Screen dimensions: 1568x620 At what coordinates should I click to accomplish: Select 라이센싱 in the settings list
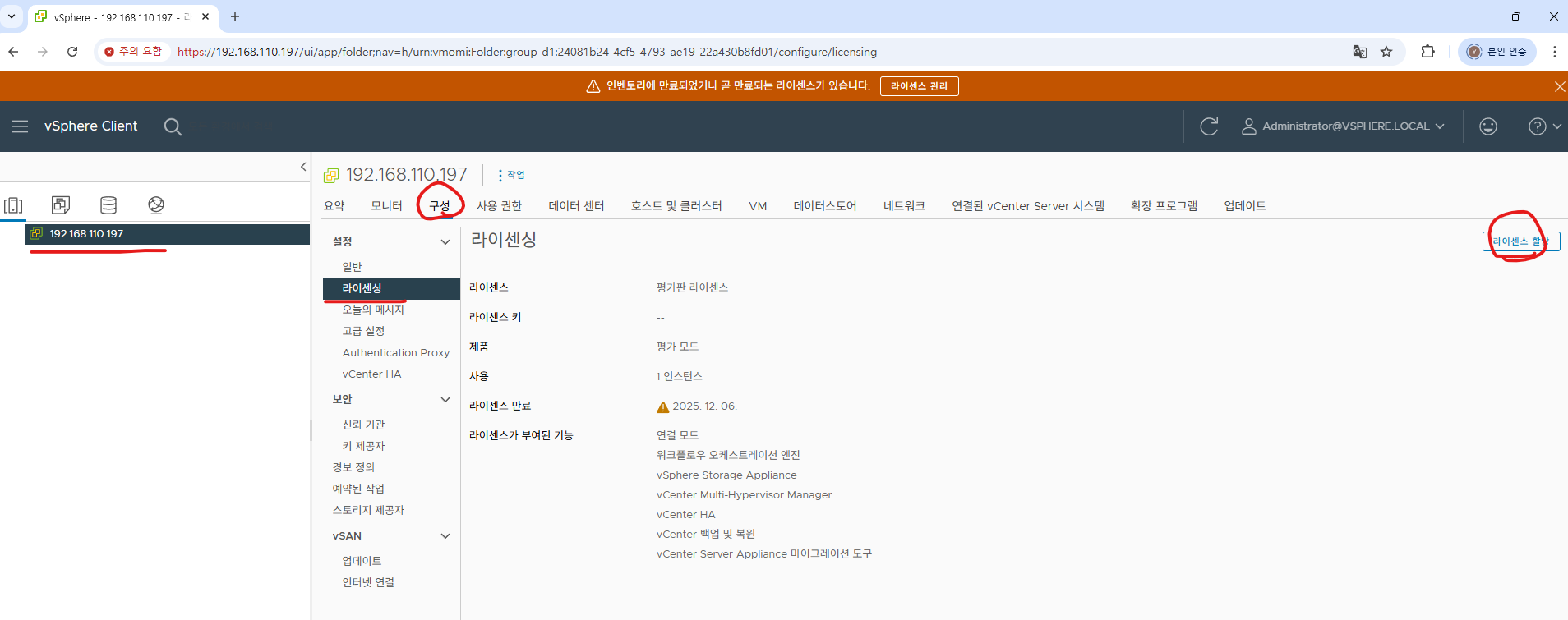click(x=391, y=288)
